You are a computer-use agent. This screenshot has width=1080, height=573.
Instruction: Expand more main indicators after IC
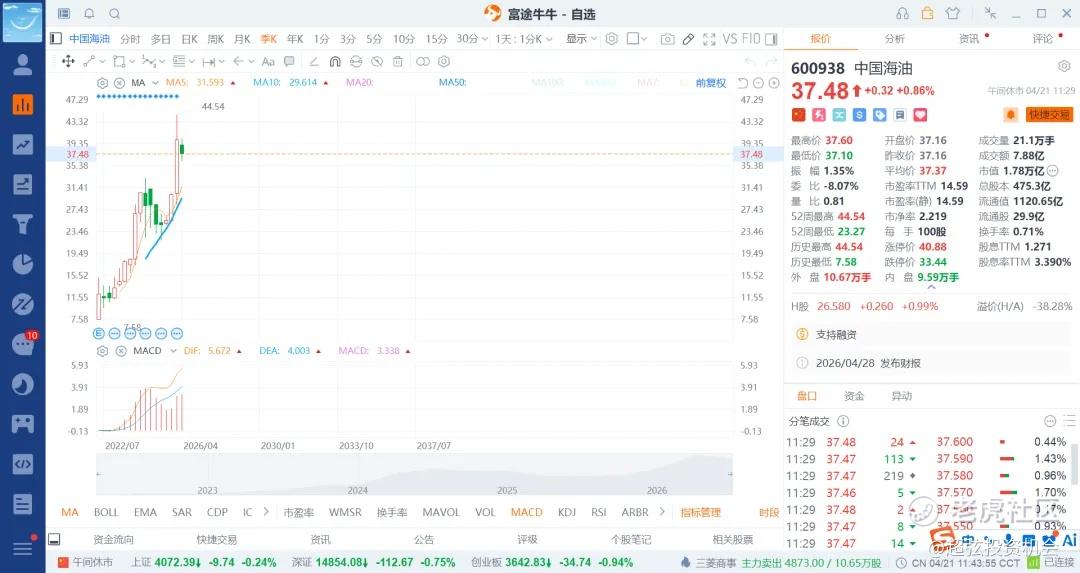tap(266, 512)
